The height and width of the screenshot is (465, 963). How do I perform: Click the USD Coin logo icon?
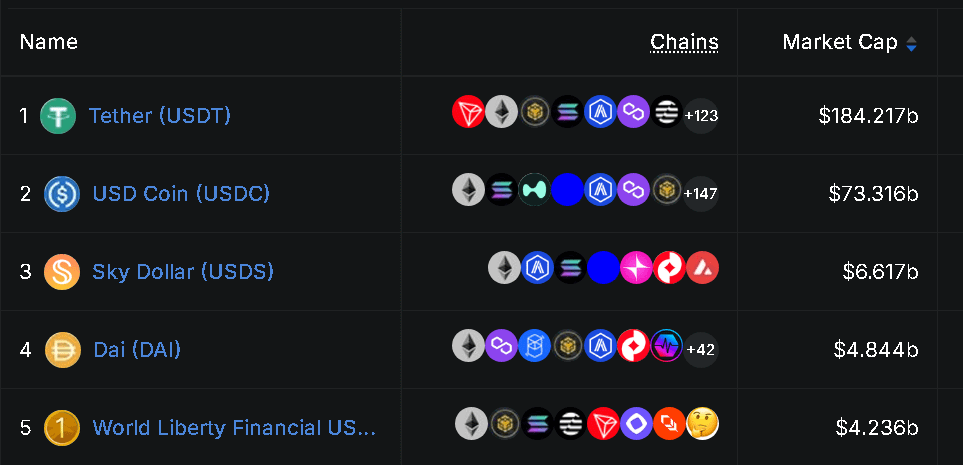[x=62, y=193]
